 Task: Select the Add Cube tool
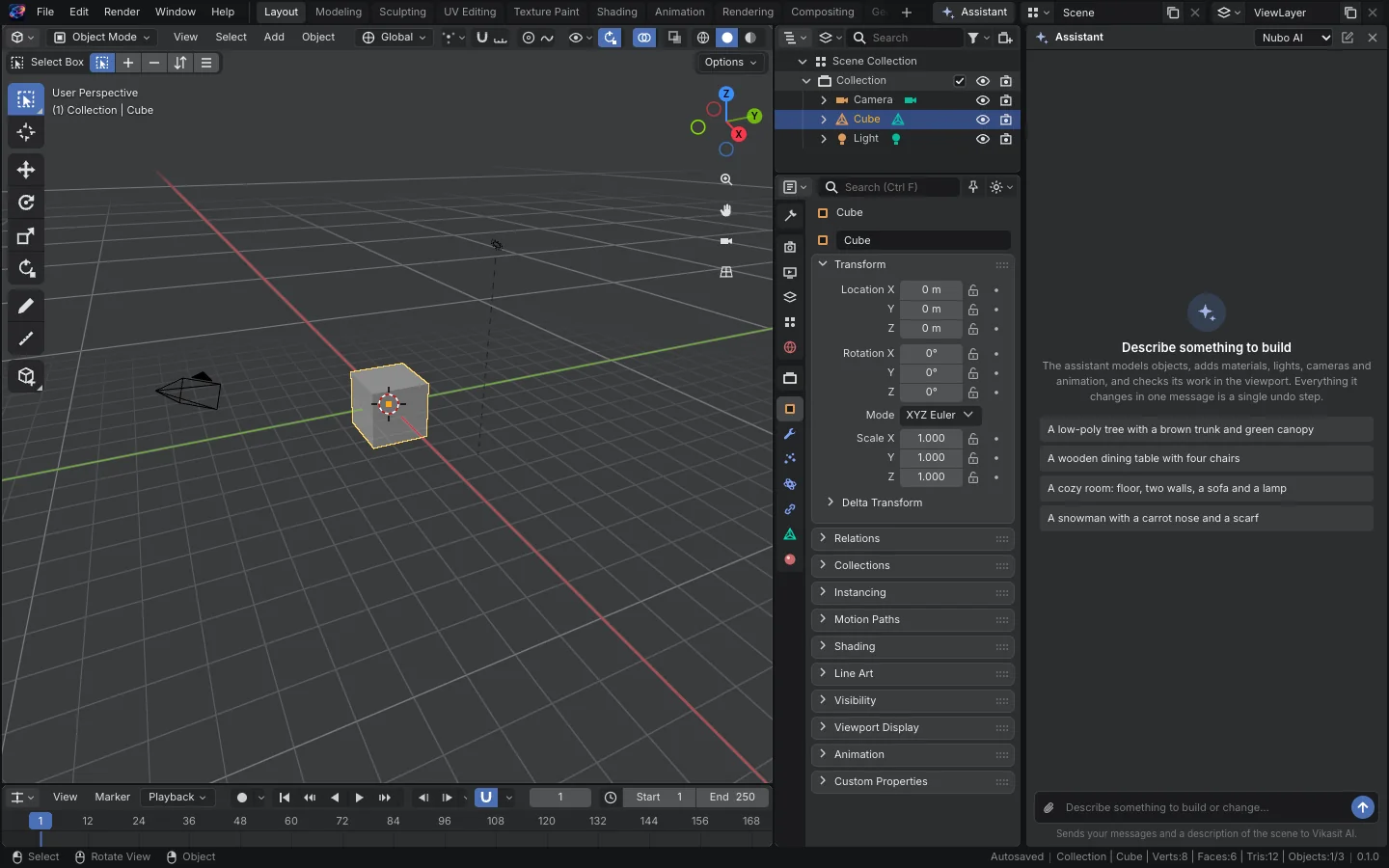click(x=26, y=377)
